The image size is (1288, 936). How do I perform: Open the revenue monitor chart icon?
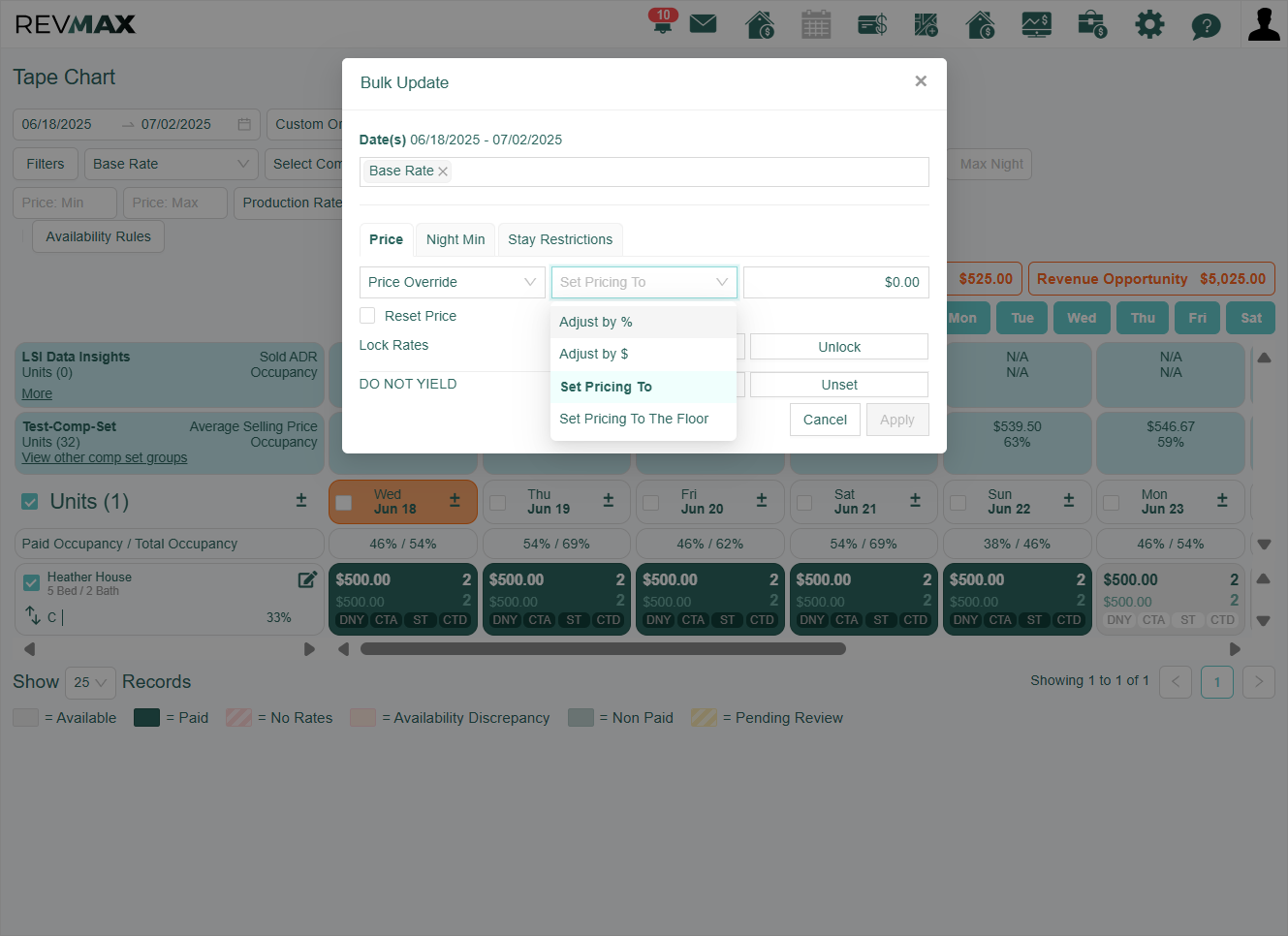pyautogui.click(x=1037, y=24)
